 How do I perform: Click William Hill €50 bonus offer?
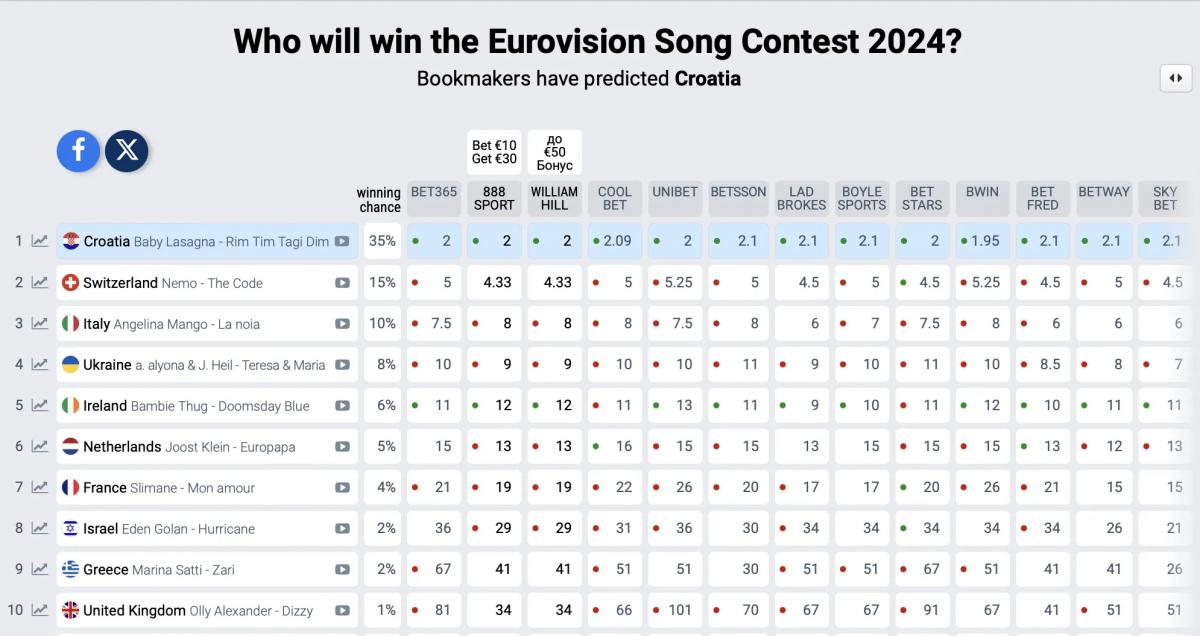(554, 152)
